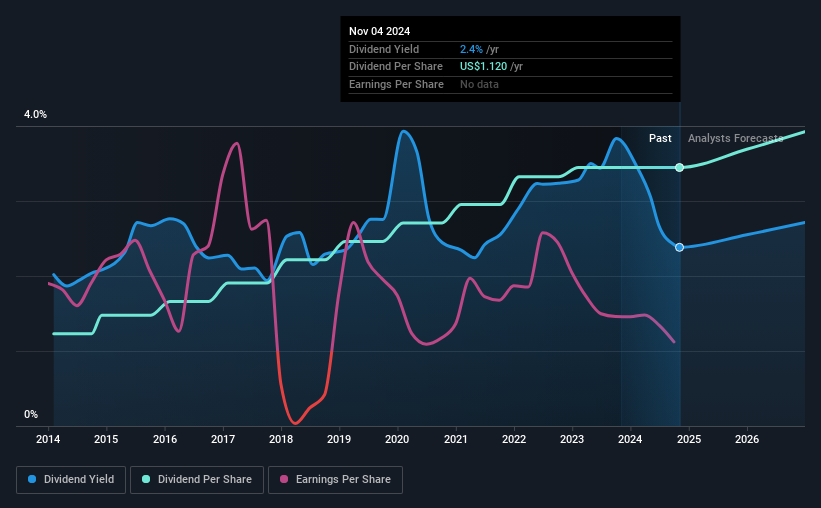The width and height of the screenshot is (821, 508).
Task: Click the tooltip 'Dividend Per Share' row label
Action: pyautogui.click(x=396, y=67)
